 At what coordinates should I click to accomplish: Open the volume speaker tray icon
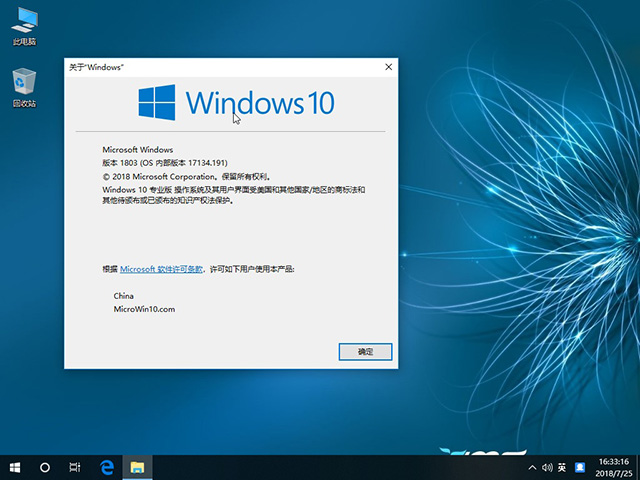[547, 468]
